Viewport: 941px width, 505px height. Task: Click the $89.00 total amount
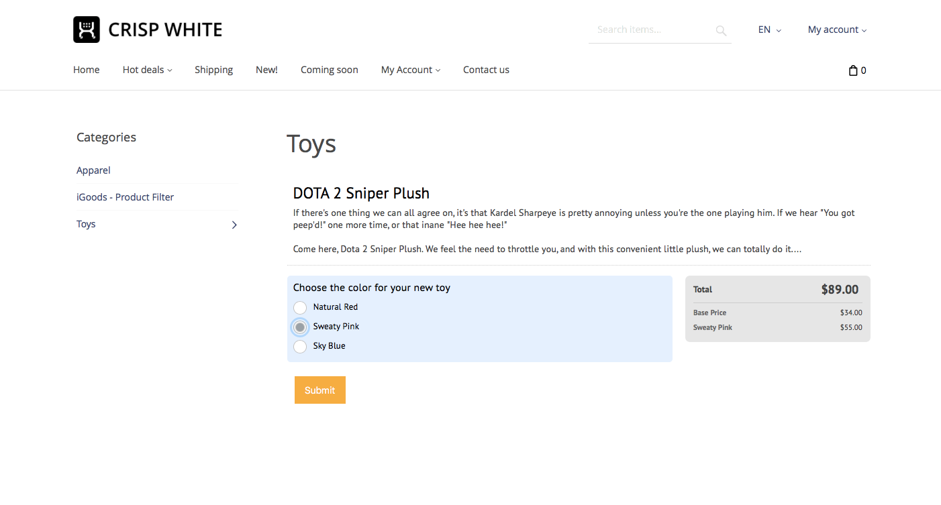840,289
